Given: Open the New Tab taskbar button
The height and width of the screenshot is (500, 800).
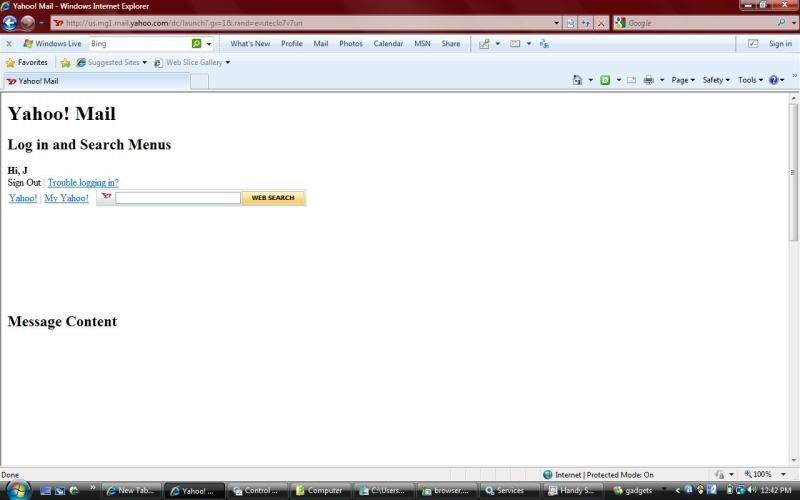Looking at the screenshot, I should [x=132, y=491].
